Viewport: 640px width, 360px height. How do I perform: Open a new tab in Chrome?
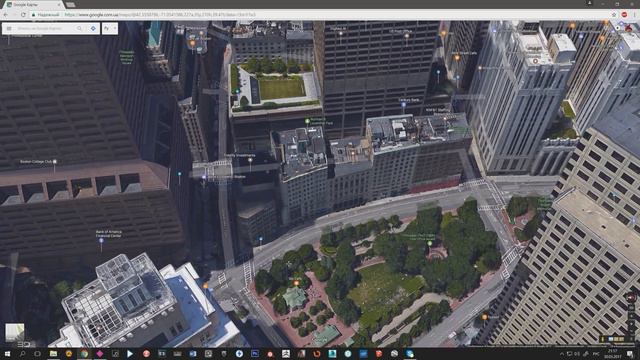(x=71, y=4)
